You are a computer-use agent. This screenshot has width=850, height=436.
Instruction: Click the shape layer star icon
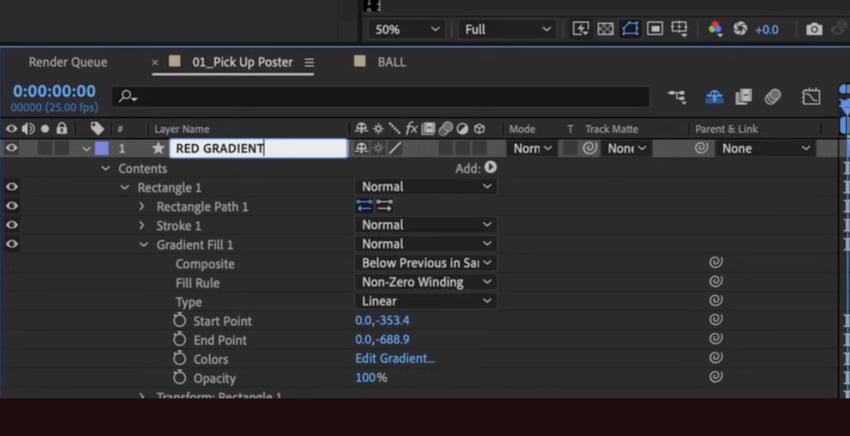point(158,148)
